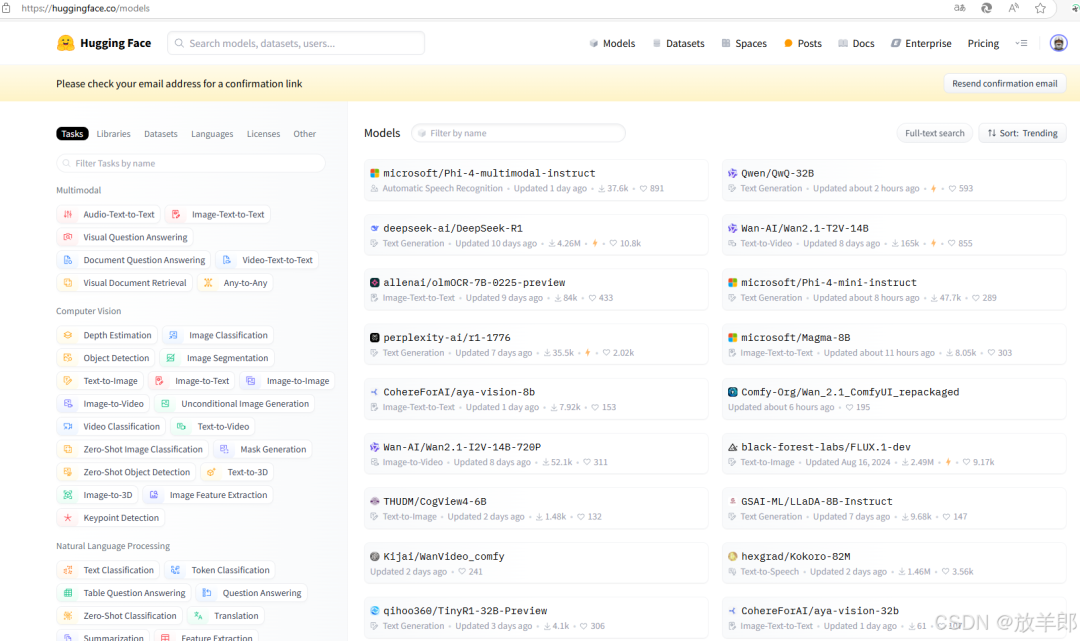Click the Hugging Face emoji logo
This screenshot has width=1080, height=641.
(65, 43)
